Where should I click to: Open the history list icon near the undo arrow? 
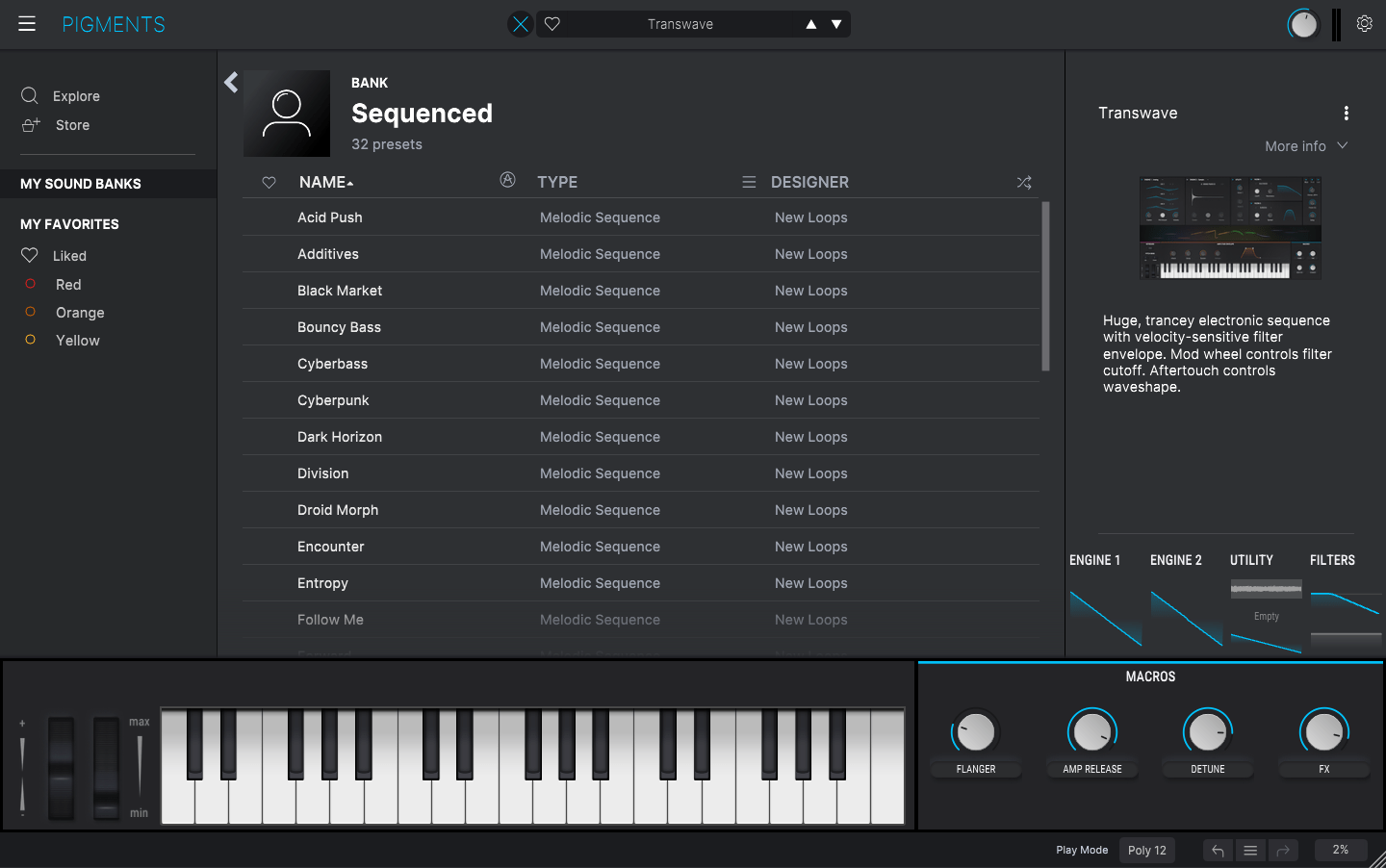tap(1249, 851)
